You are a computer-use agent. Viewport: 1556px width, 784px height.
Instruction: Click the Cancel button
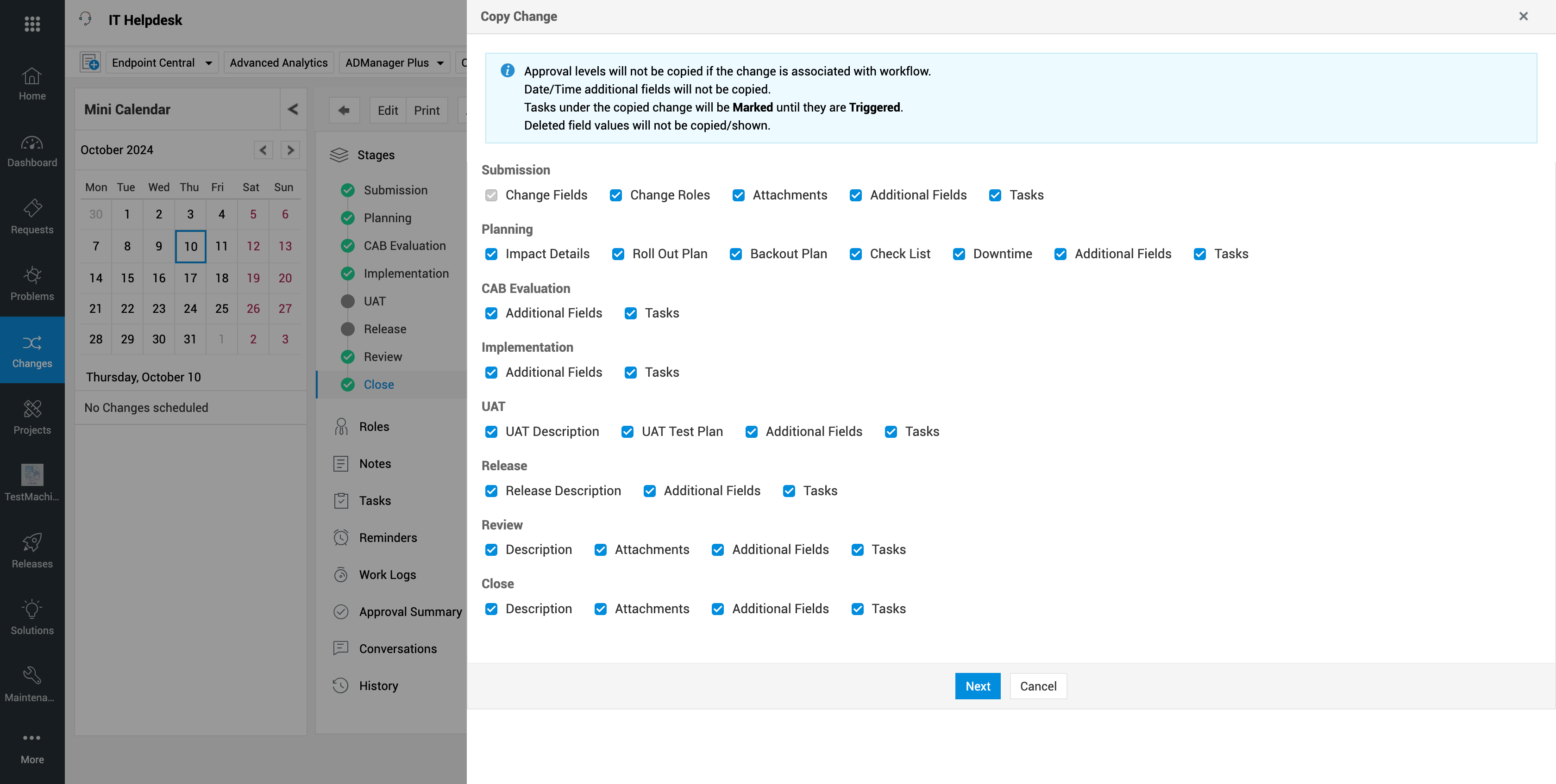pyautogui.click(x=1038, y=685)
